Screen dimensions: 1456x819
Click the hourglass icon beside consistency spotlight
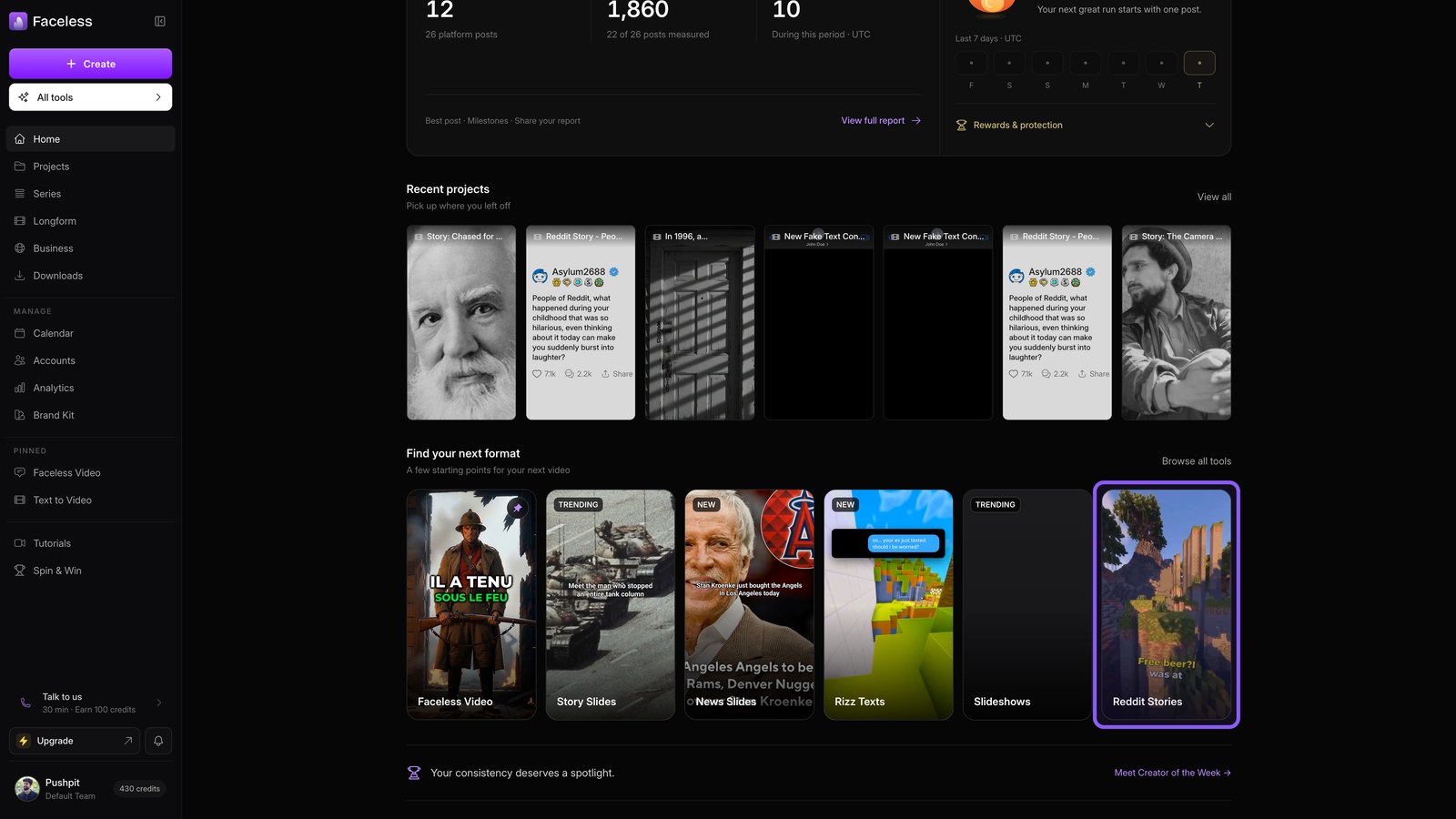(x=414, y=773)
